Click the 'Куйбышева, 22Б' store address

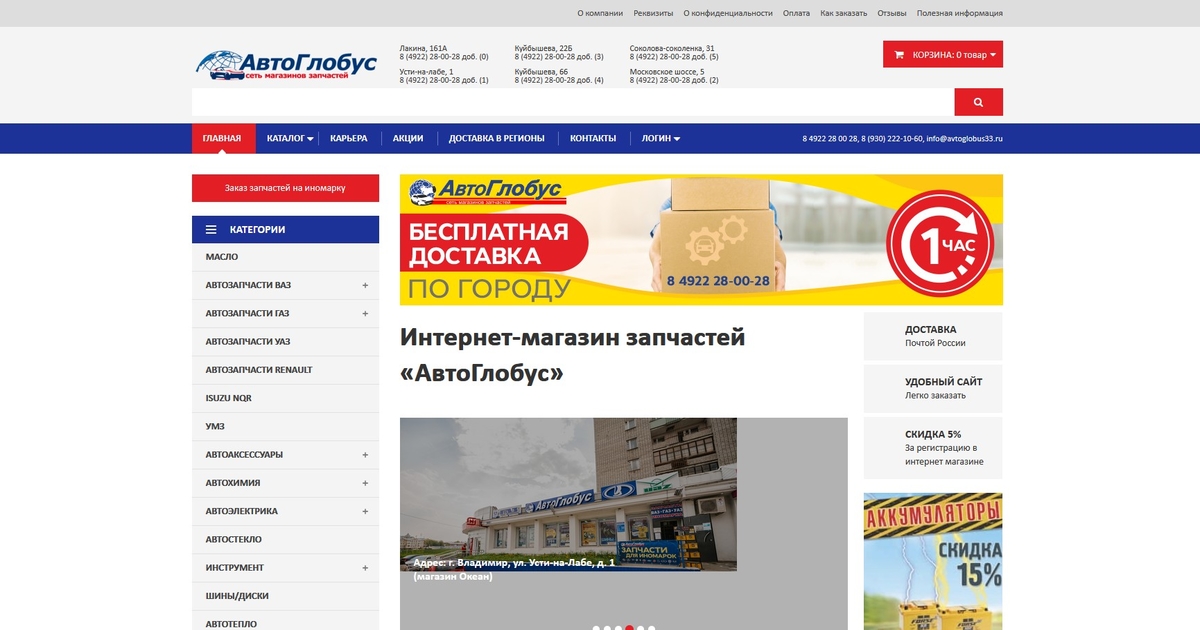click(x=544, y=48)
